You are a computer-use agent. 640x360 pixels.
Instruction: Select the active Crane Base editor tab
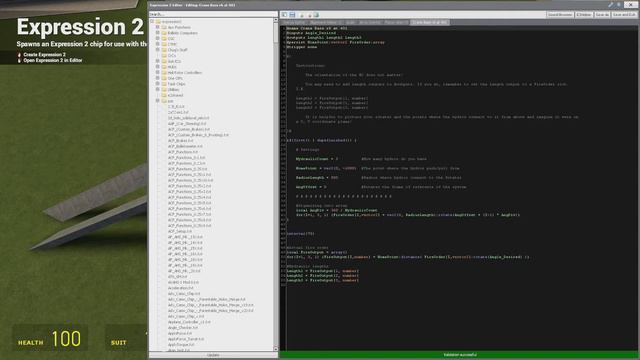pos(430,22)
